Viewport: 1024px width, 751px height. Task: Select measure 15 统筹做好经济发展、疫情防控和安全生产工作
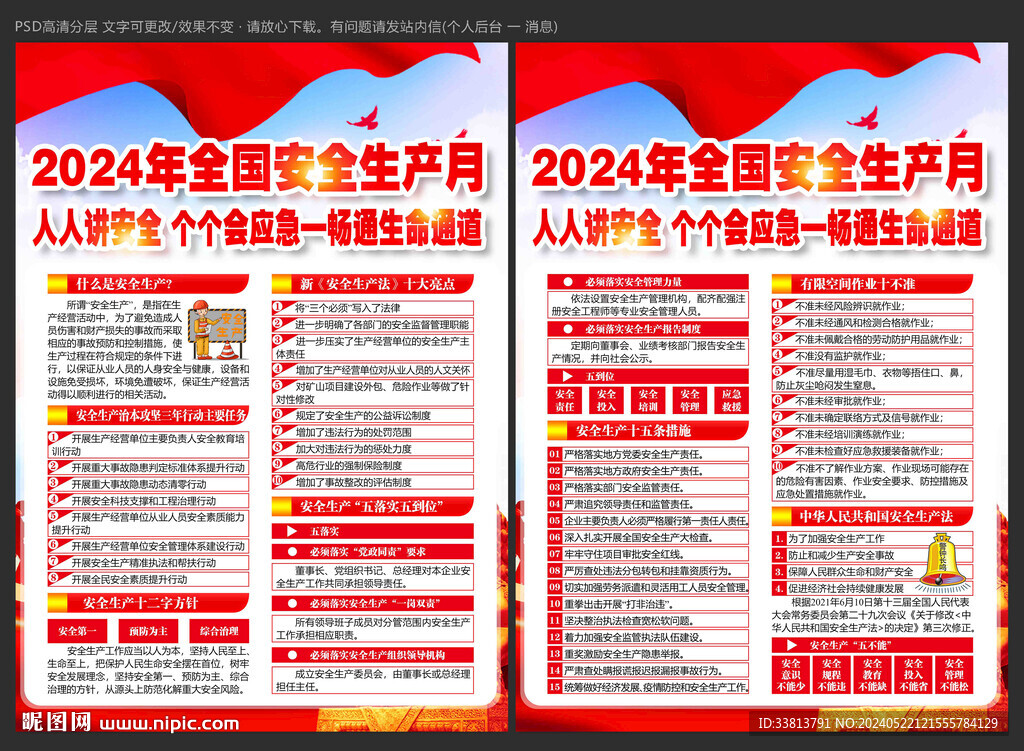point(648,687)
